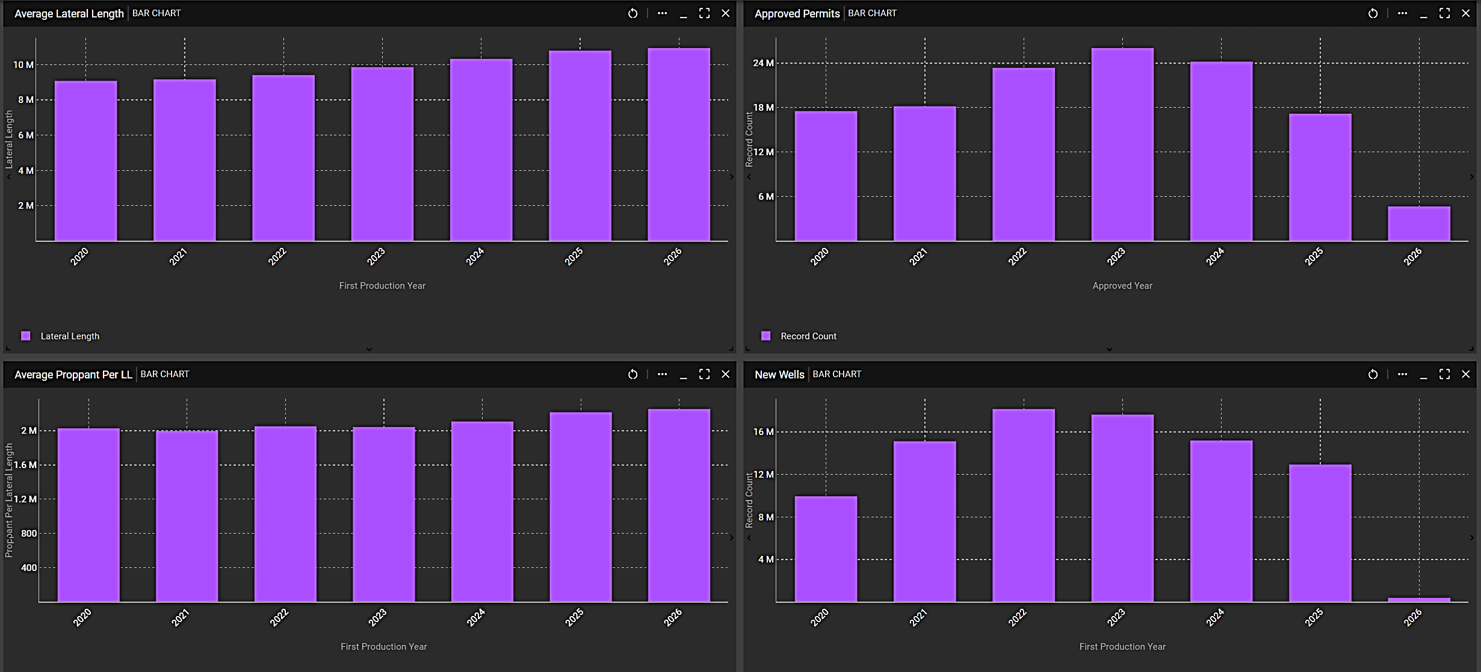Maximize the Average Proppant Per LL panel
This screenshot has height=672, width=1481.
tap(704, 374)
